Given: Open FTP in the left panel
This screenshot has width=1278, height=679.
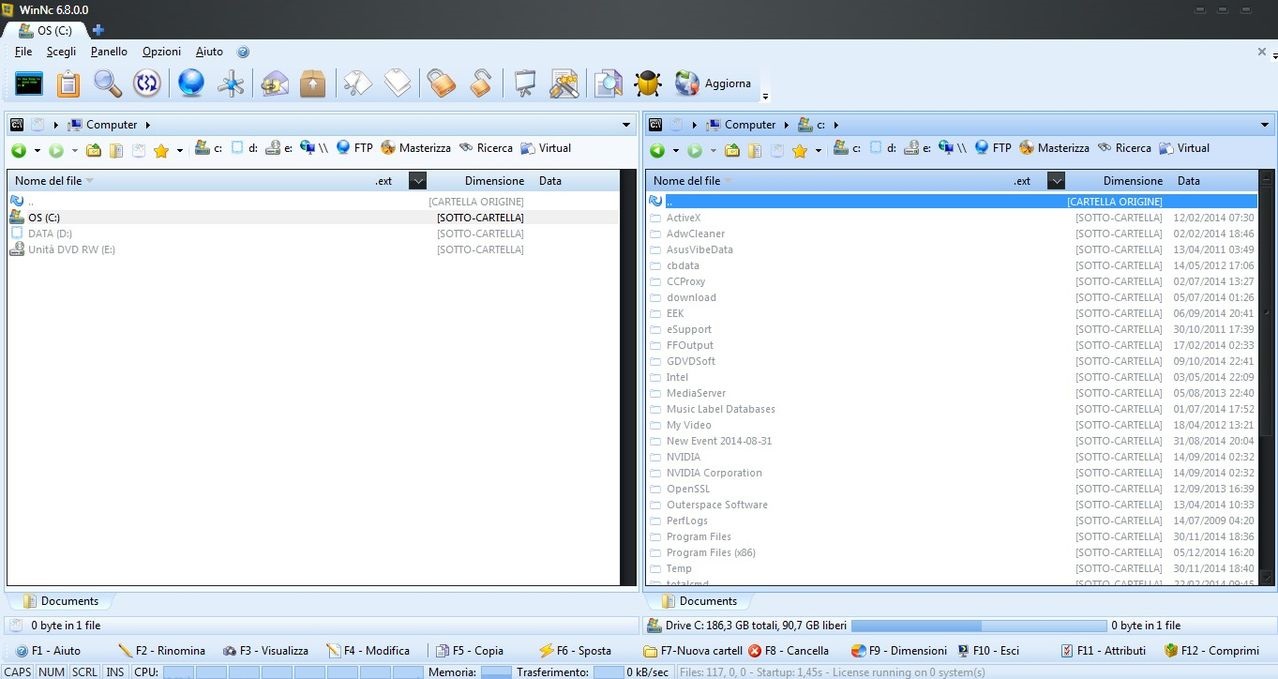Looking at the screenshot, I should coord(354,148).
